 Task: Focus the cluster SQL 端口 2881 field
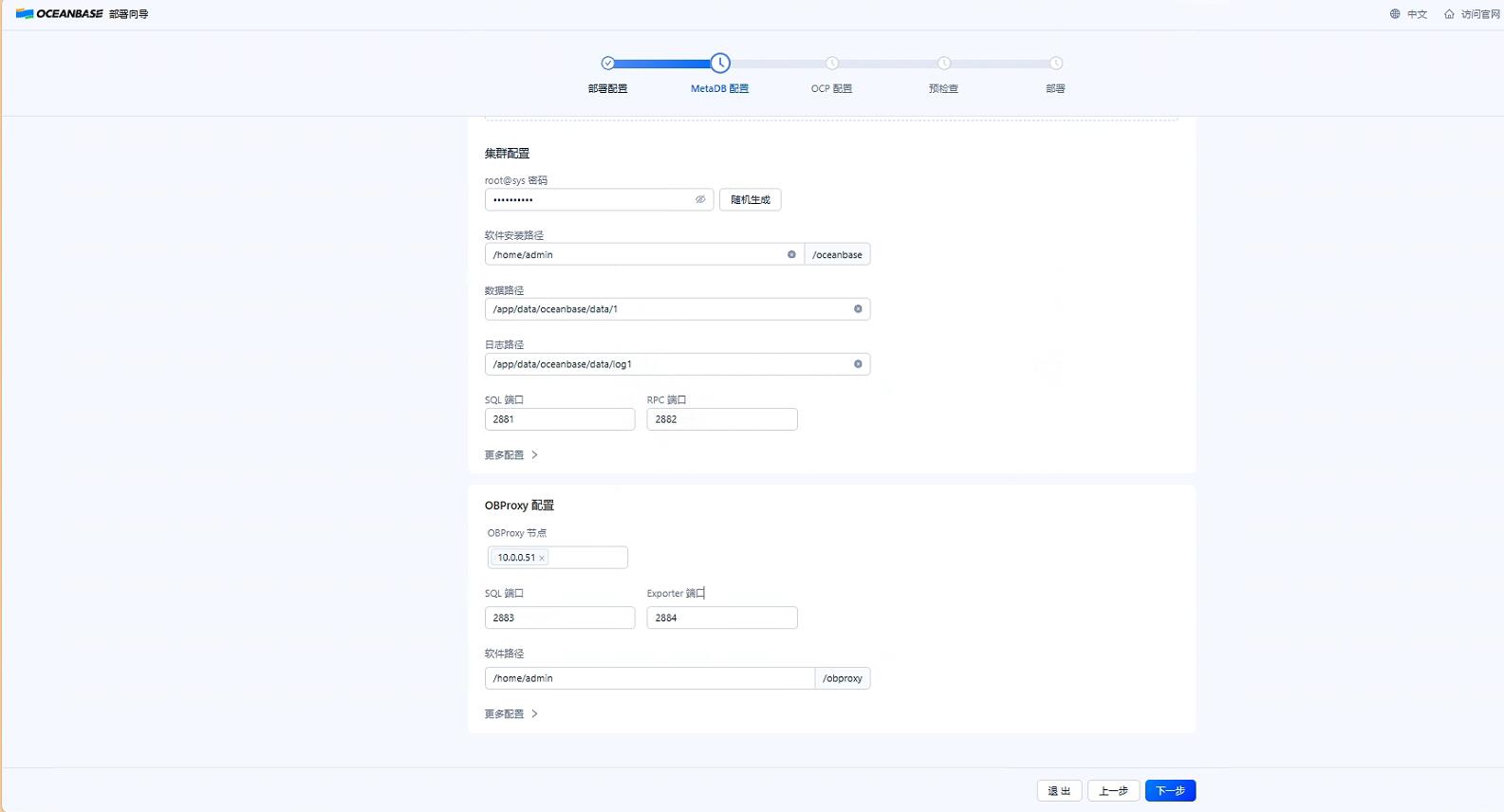(x=560, y=419)
